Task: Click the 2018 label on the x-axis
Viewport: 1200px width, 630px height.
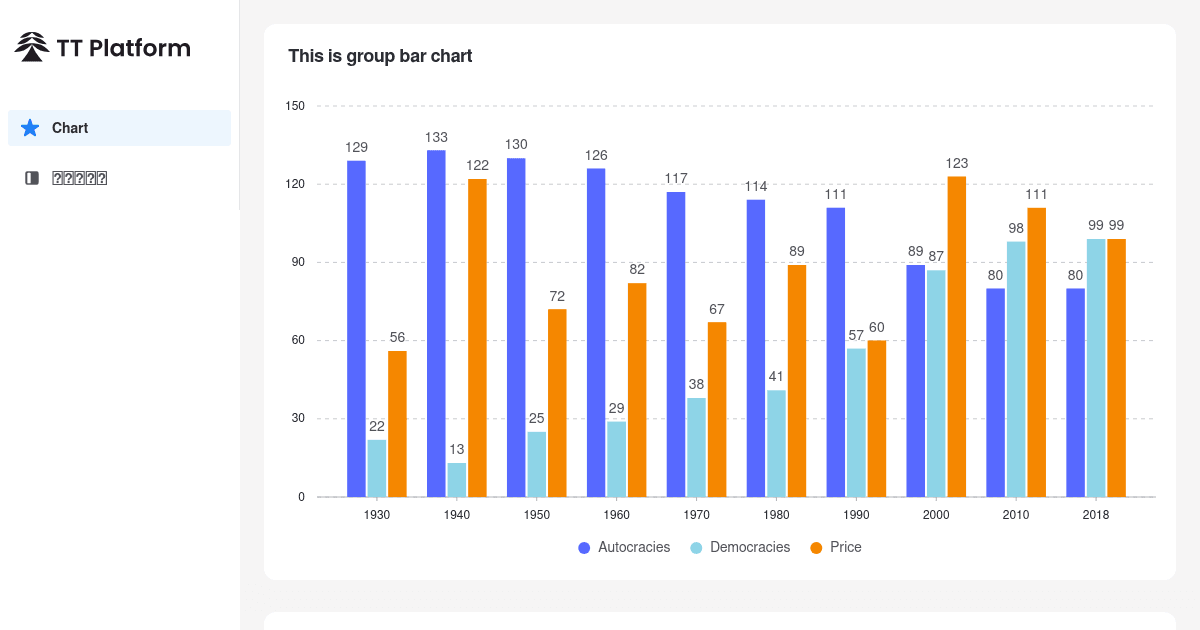Action: coord(1096,514)
